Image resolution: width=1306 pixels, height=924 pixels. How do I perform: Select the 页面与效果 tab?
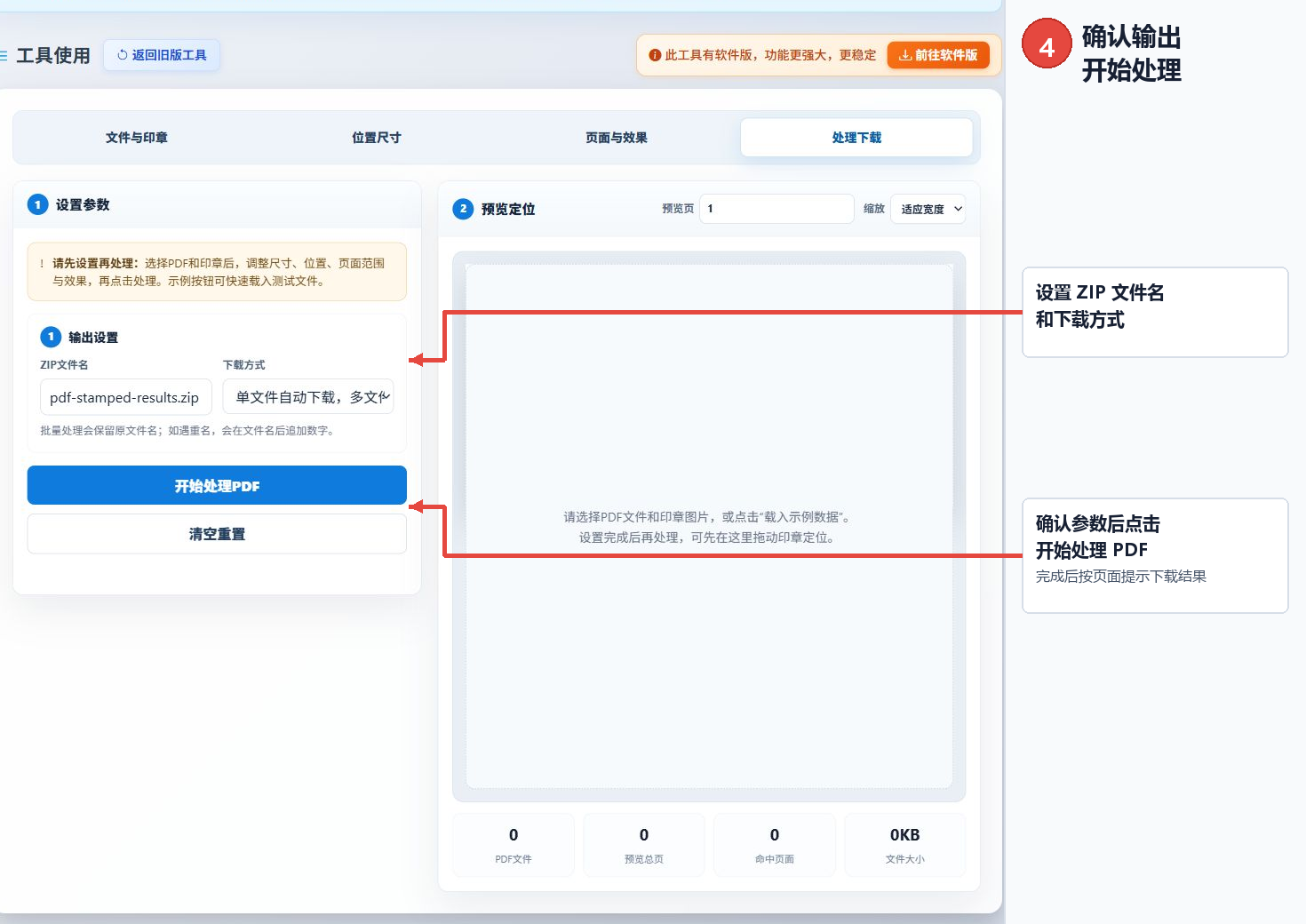click(617, 138)
